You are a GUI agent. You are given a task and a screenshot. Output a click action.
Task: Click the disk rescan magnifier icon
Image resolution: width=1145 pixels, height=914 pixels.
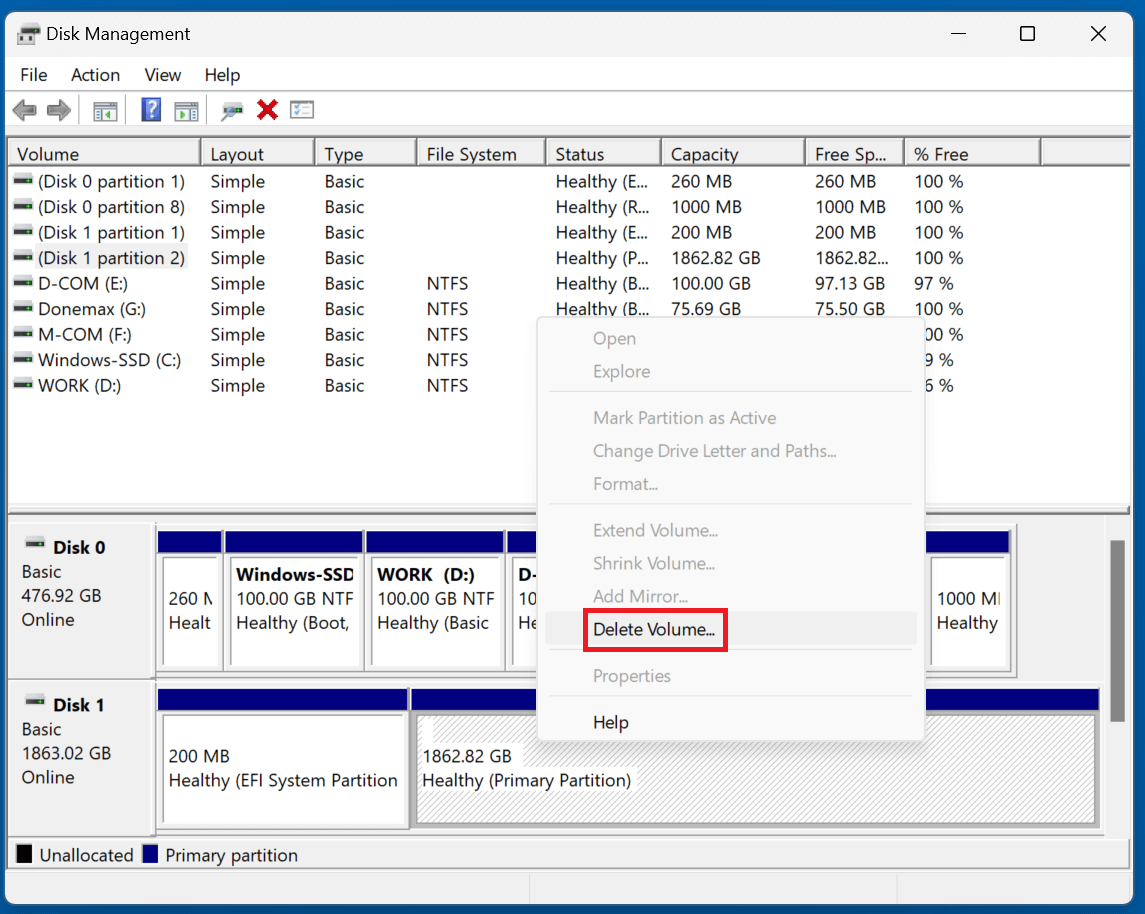coord(231,110)
